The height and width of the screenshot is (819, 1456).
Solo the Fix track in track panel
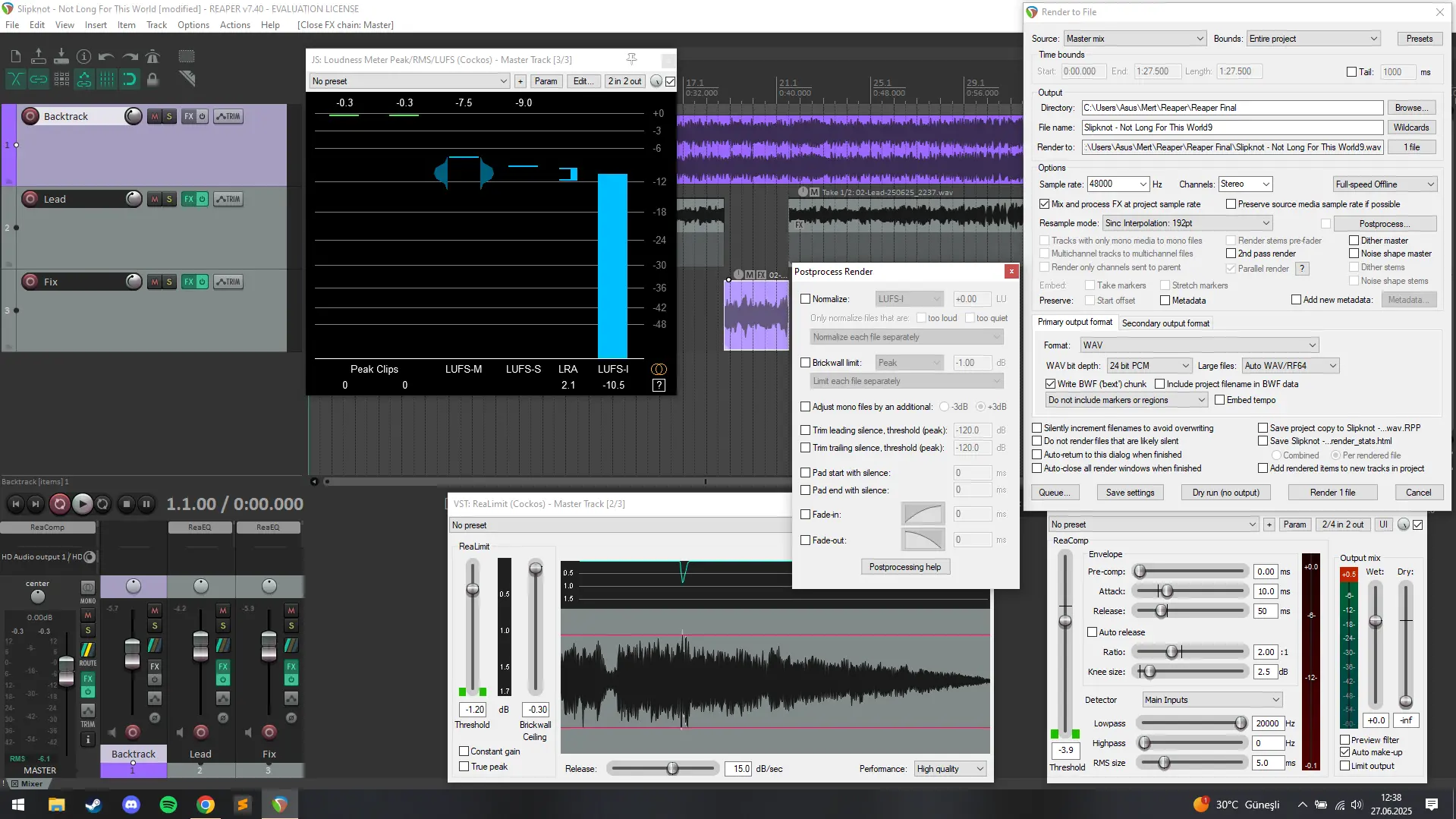pyautogui.click(x=169, y=282)
